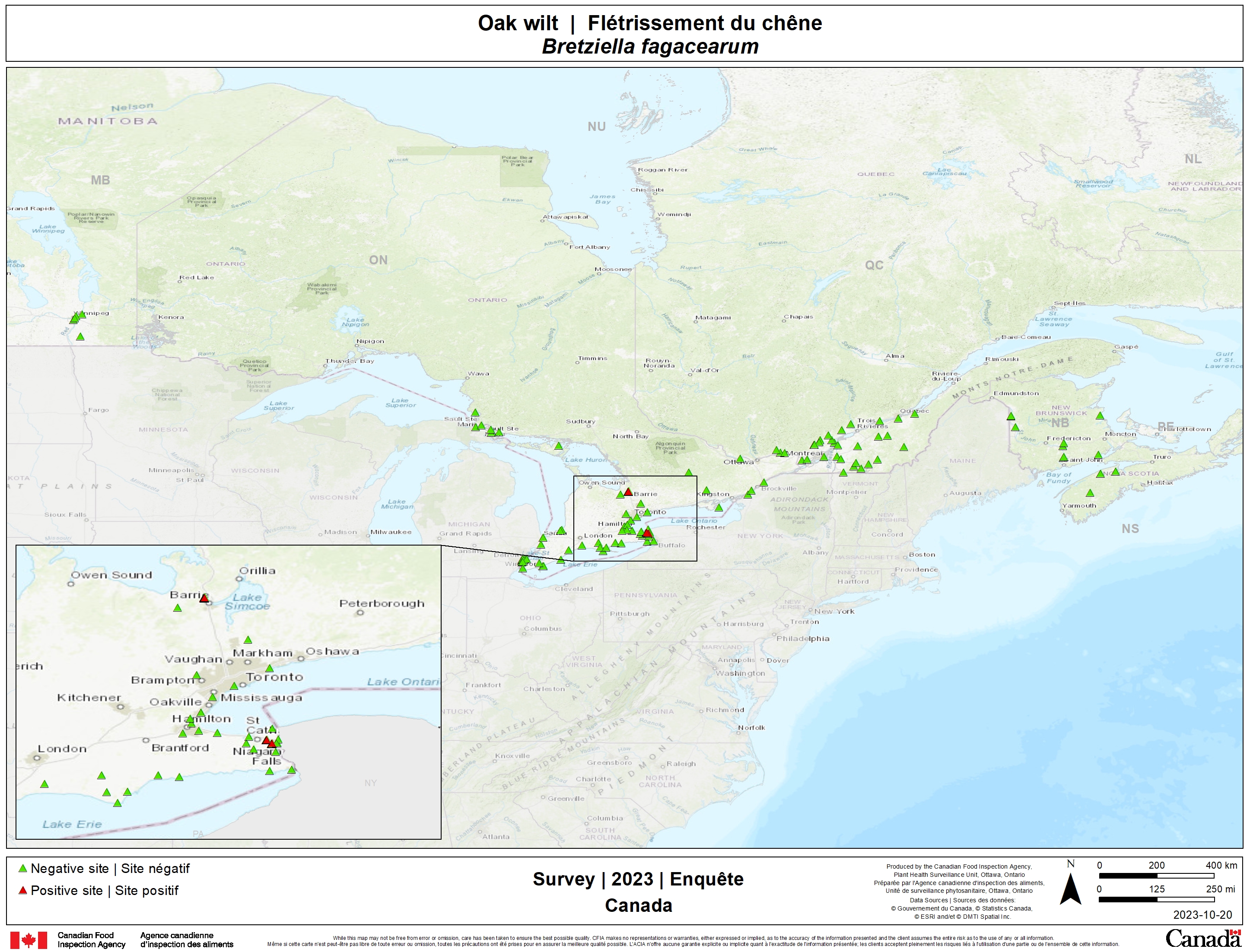Click the Lake Simcoe label in the inset
This screenshot has width=1250, height=952.
click(x=248, y=602)
